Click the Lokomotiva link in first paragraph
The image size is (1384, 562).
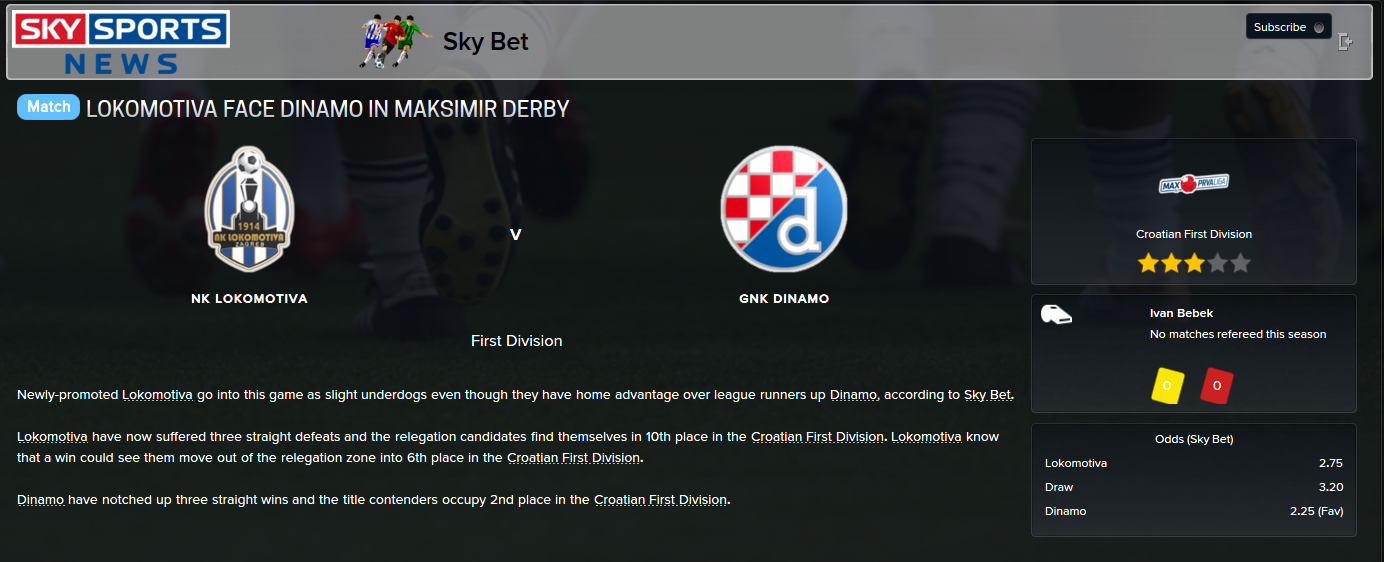pos(157,395)
